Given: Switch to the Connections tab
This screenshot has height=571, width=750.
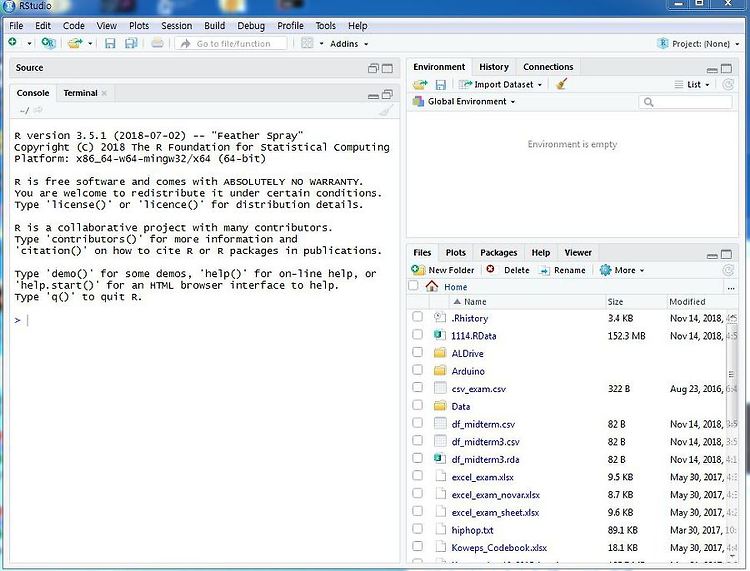Looking at the screenshot, I should click(548, 67).
